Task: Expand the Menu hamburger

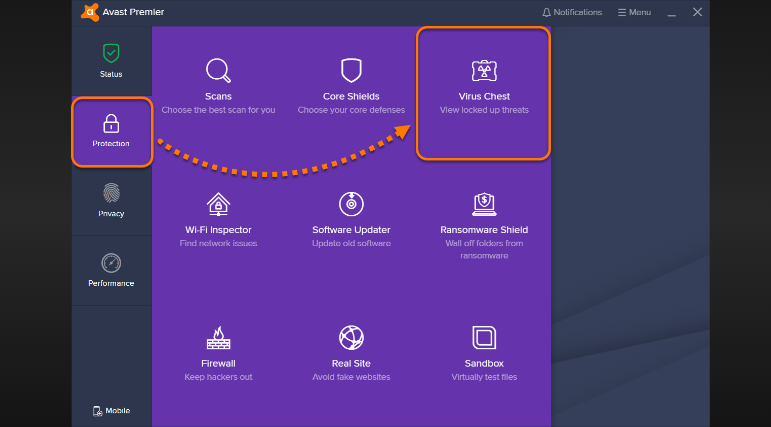Action: pyautogui.click(x=634, y=12)
